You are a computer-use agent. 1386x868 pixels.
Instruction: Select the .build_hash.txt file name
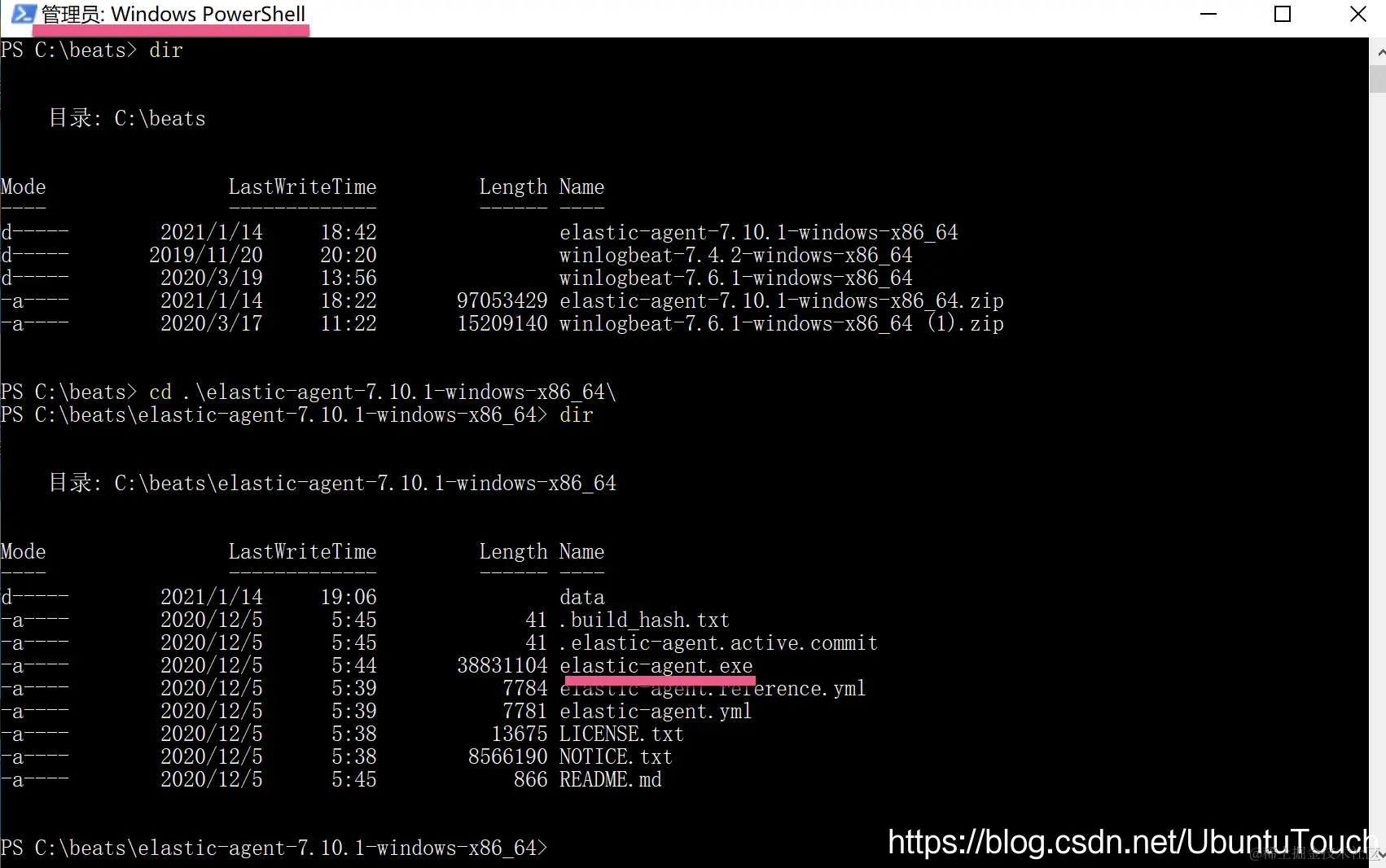[644, 620]
